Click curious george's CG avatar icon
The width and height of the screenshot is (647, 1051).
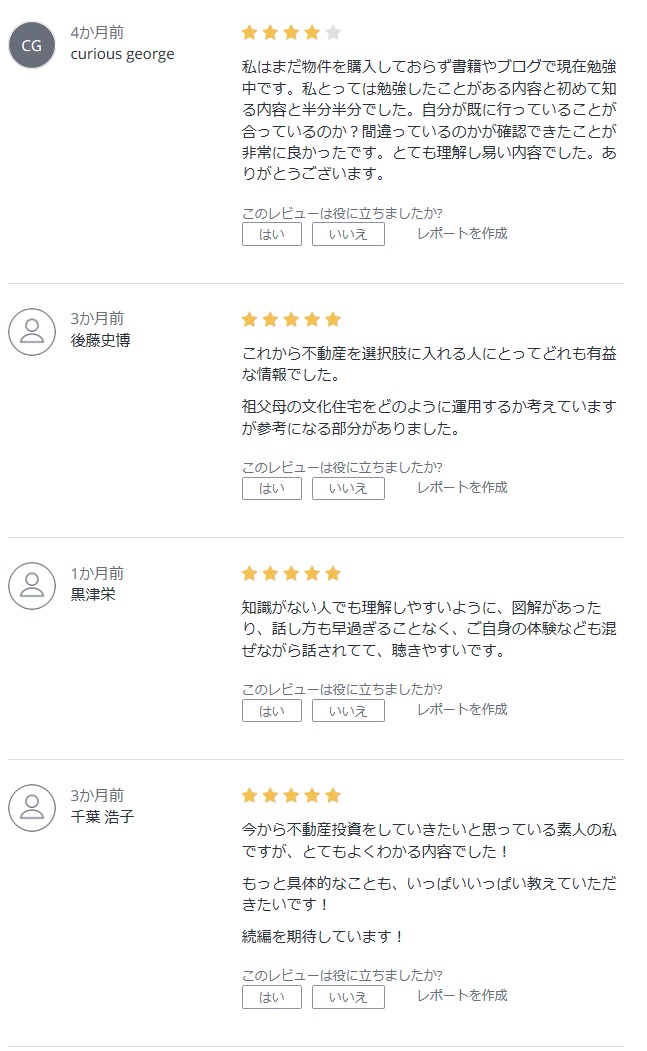[x=32, y=46]
